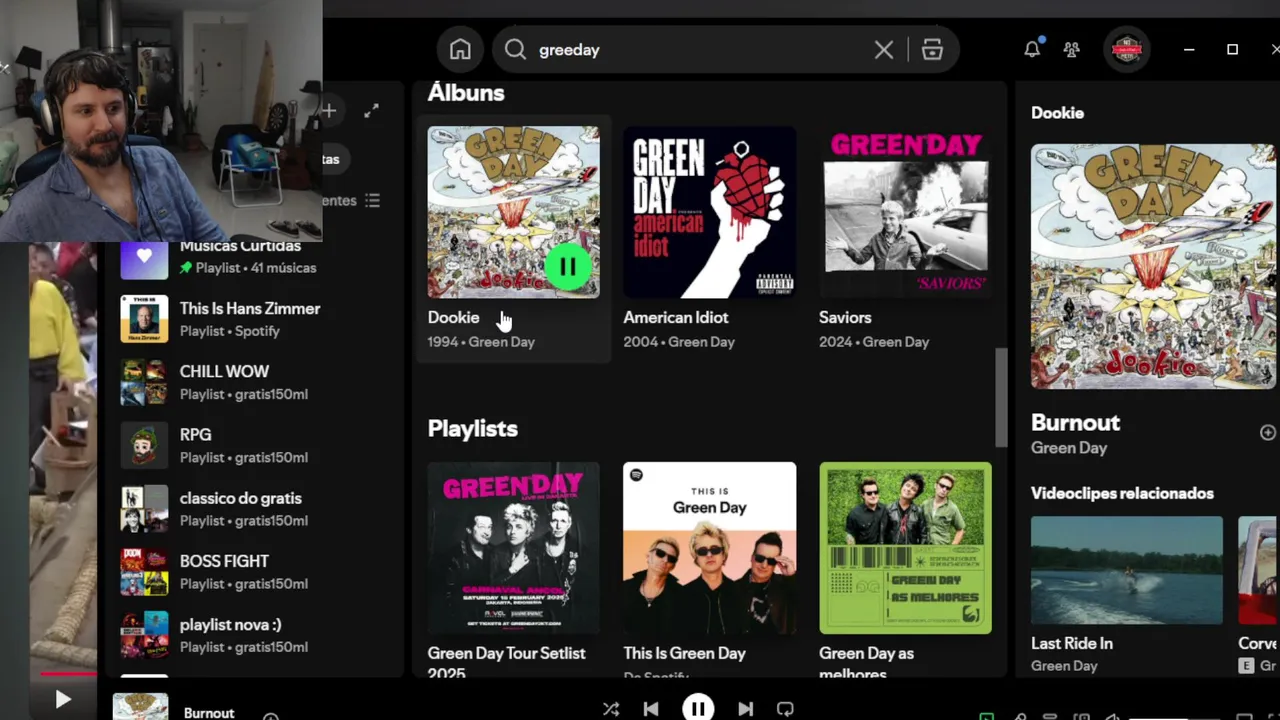Click play button in video window behind
Screen dimensions: 1280x720
62,700
